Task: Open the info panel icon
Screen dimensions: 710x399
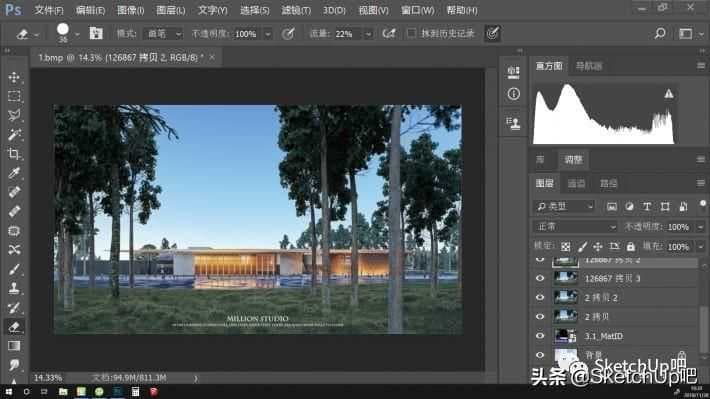Action: [x=513, y=94]
